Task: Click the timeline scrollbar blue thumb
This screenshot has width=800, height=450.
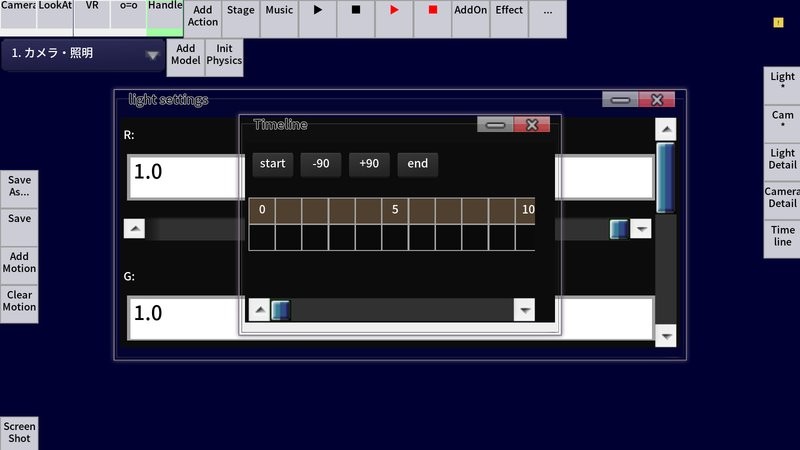Action: (281, 310)
